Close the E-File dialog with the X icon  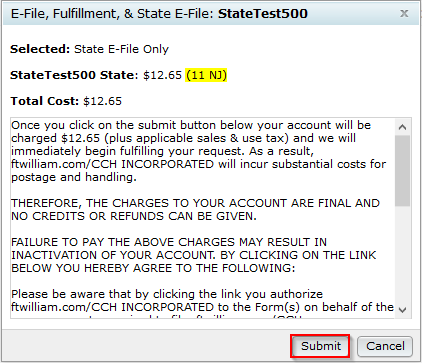(404, 14)
